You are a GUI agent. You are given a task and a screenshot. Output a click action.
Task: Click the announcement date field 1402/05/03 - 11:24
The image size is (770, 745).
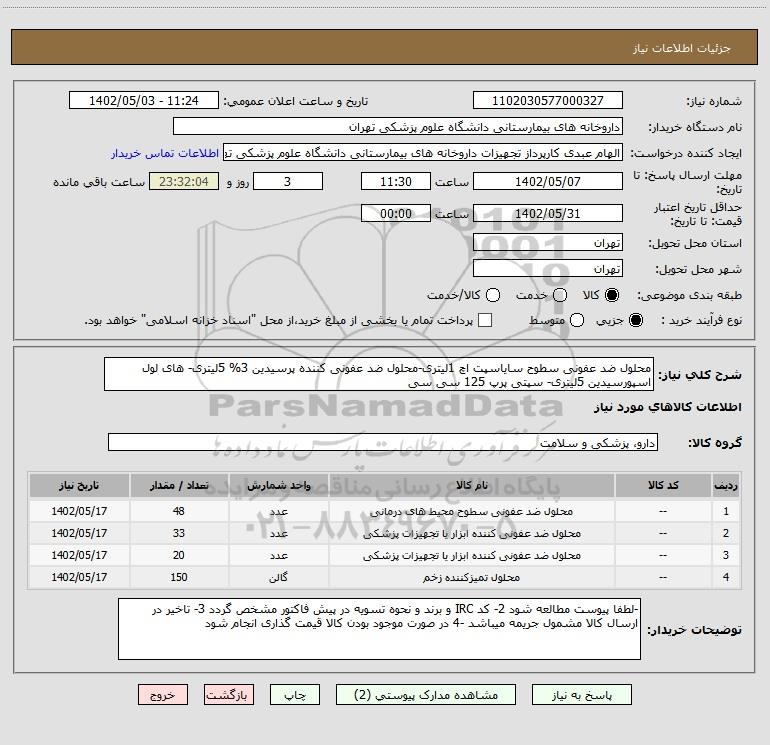click(x=144, y=100)
